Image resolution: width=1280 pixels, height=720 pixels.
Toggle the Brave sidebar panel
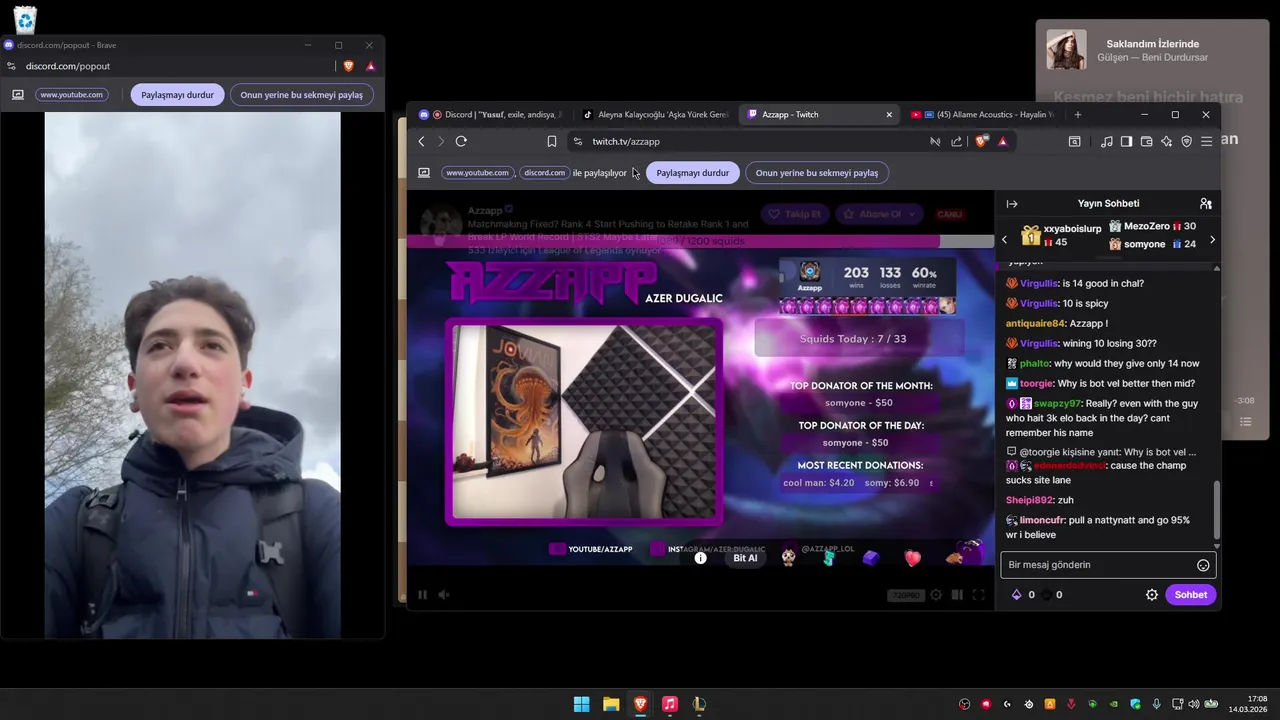pyautogui.click(x=1126, y=142)
